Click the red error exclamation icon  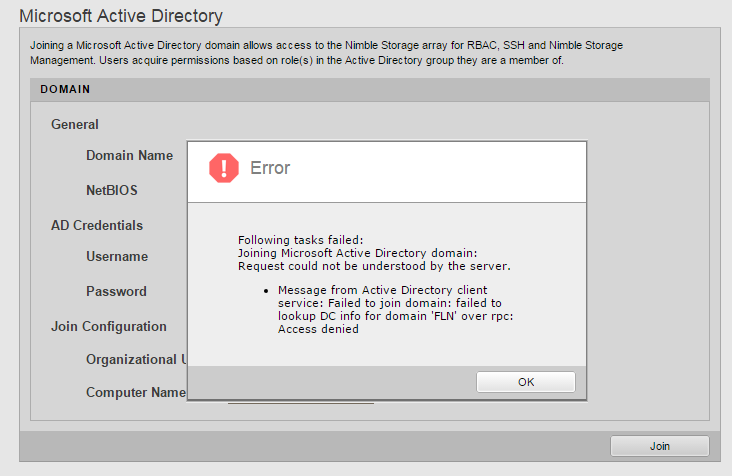coord(224,168)
